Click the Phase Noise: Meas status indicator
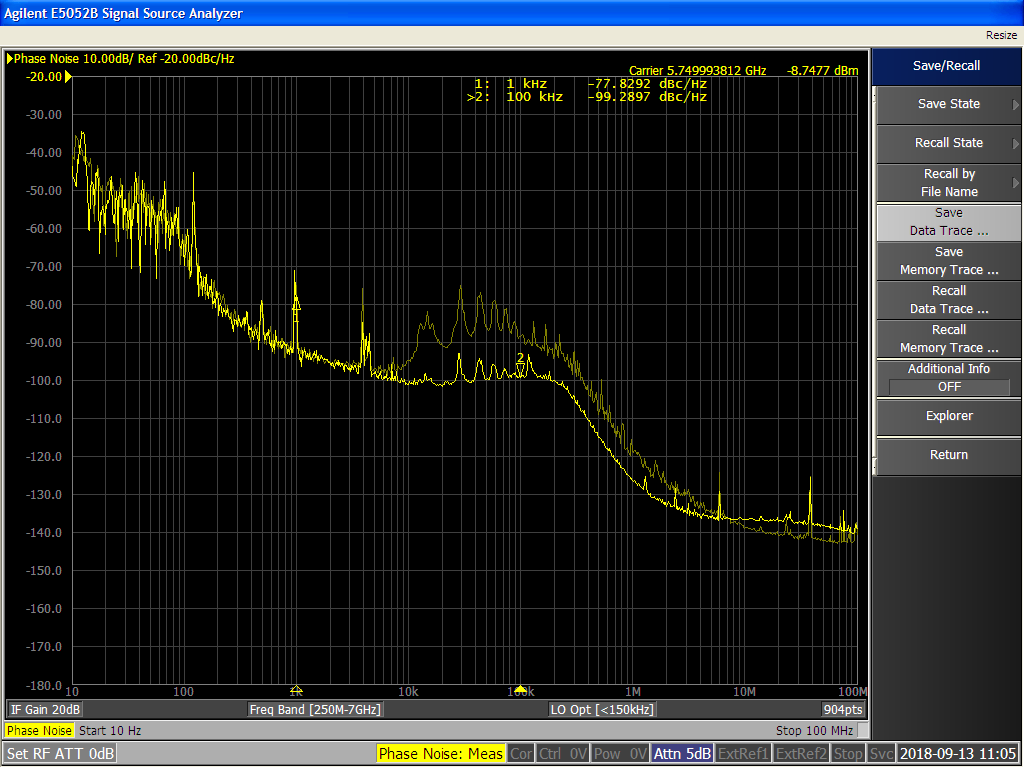This screenshot has height=768, width=1024. (441, 754)
